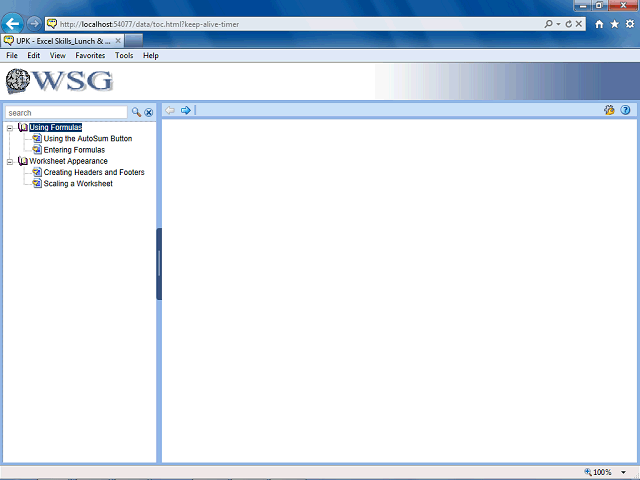Select the UPK - Excel Skills_Lunch tab
The height and width of the screenshot is (480, 640).
pyautogui.click(x=62, y=41)
